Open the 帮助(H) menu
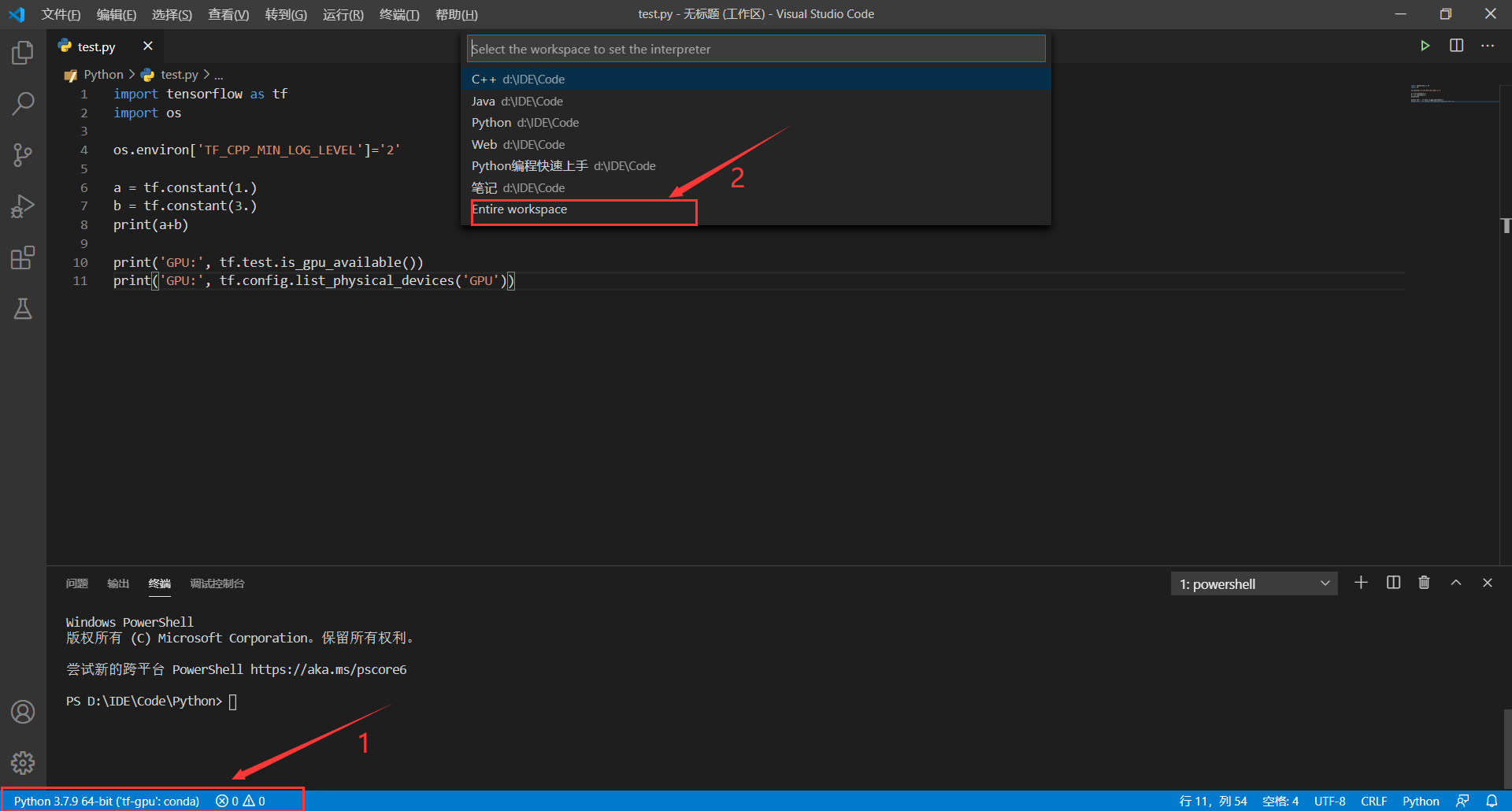The image size is (1512, 811). (x=457, y=14)
